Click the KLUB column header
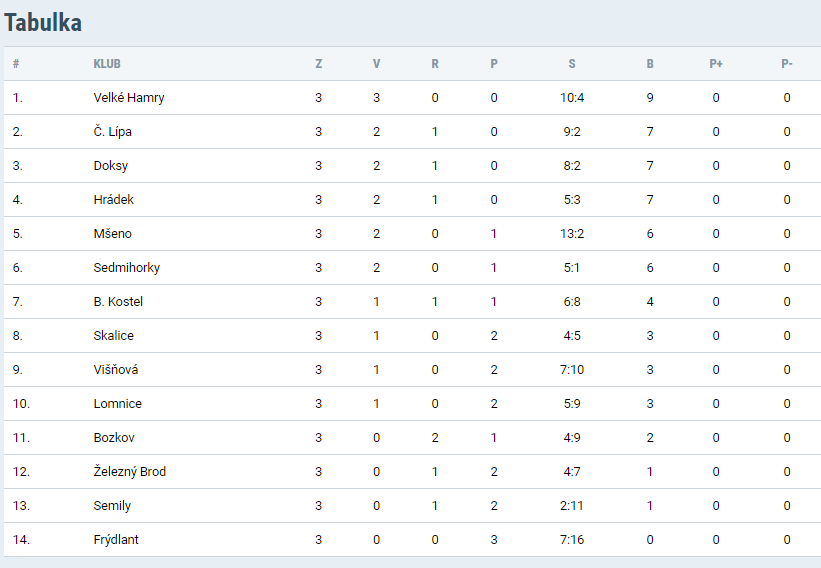Screen dimensions: 821x568 click(x=107, y=64)
